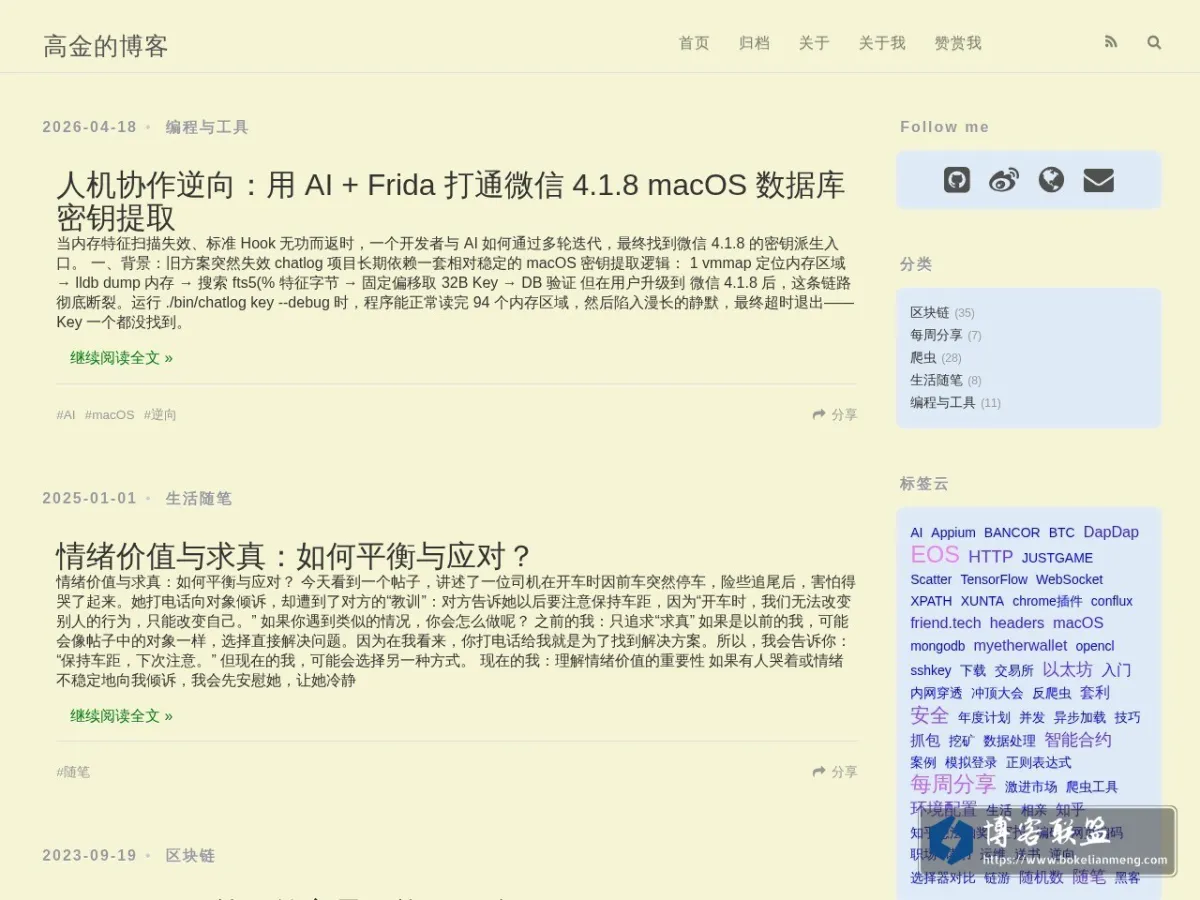Share the 人机协作逆向 post via 分享
Screen dimensions: 1200x900
point(835,414)
